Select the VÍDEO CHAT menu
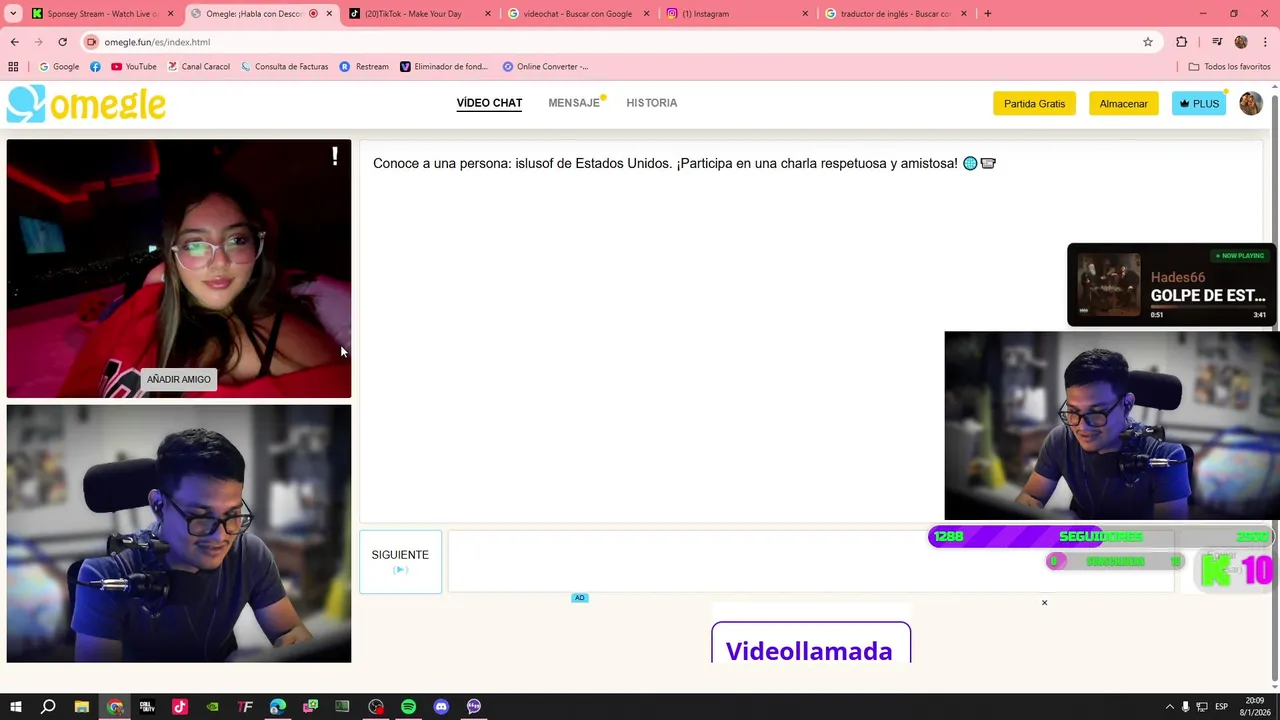 tap(489, 103)
